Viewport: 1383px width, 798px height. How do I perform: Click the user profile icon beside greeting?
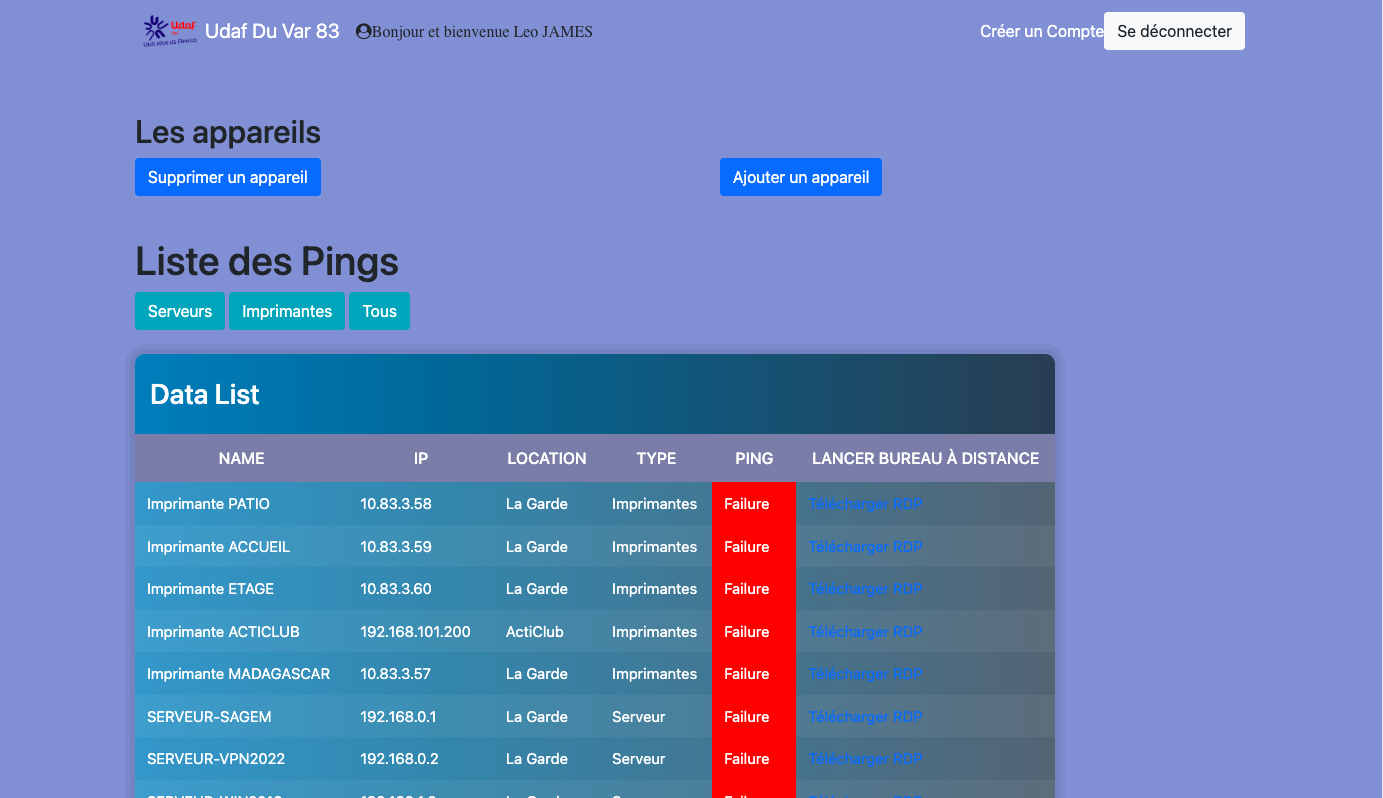[363, 32]
